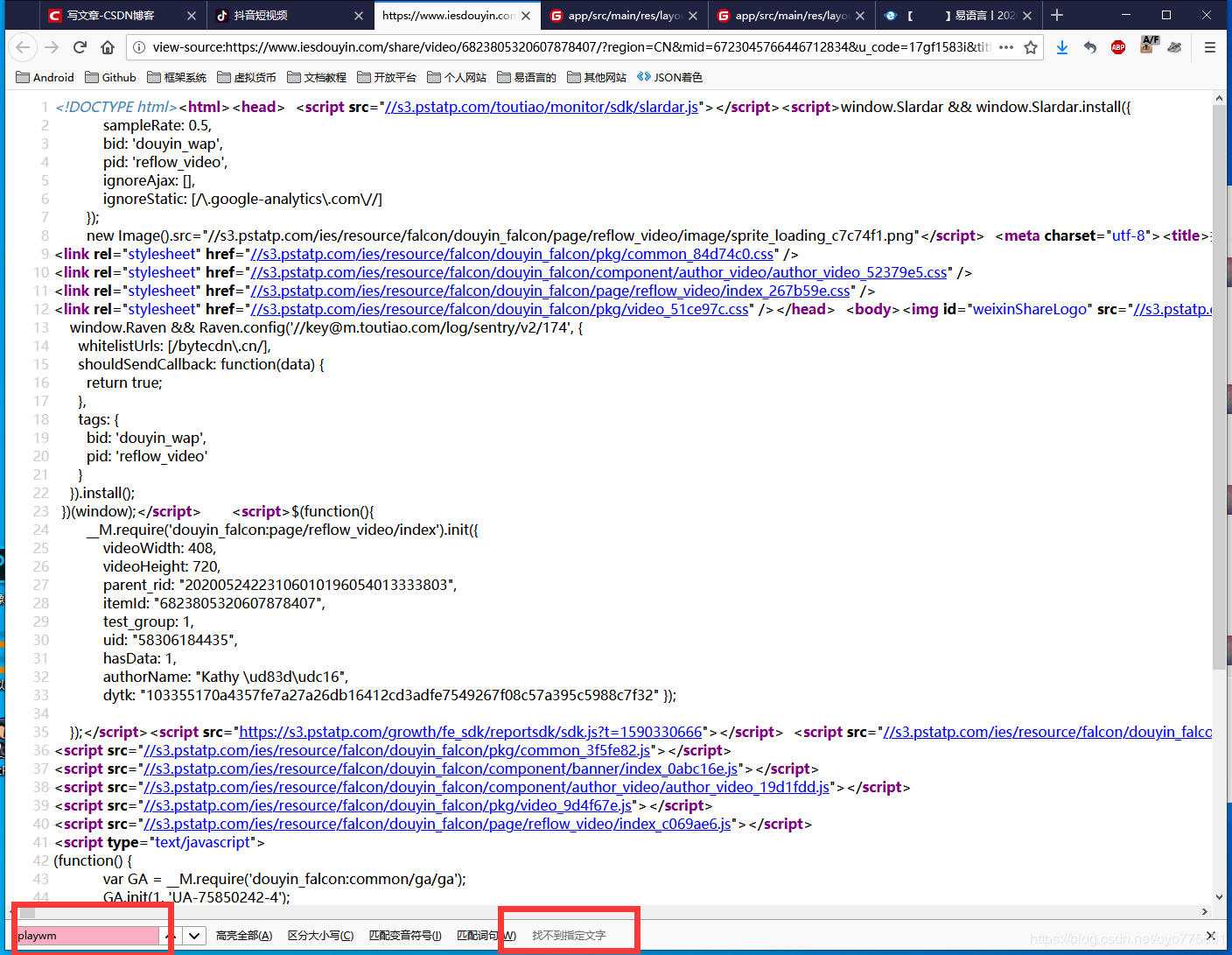Open a new tab with plus button

pos(1057,15)
